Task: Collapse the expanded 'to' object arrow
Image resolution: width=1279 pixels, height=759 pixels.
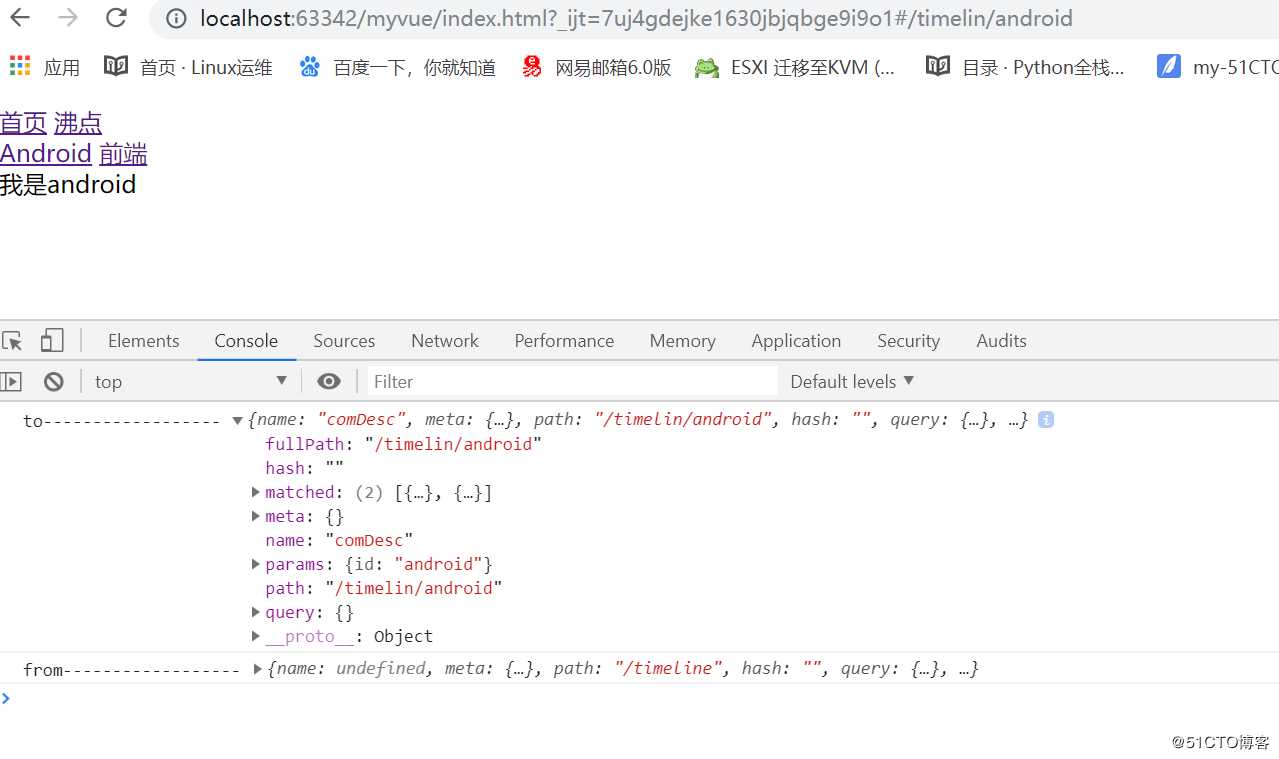Action: tap(237, 420)
